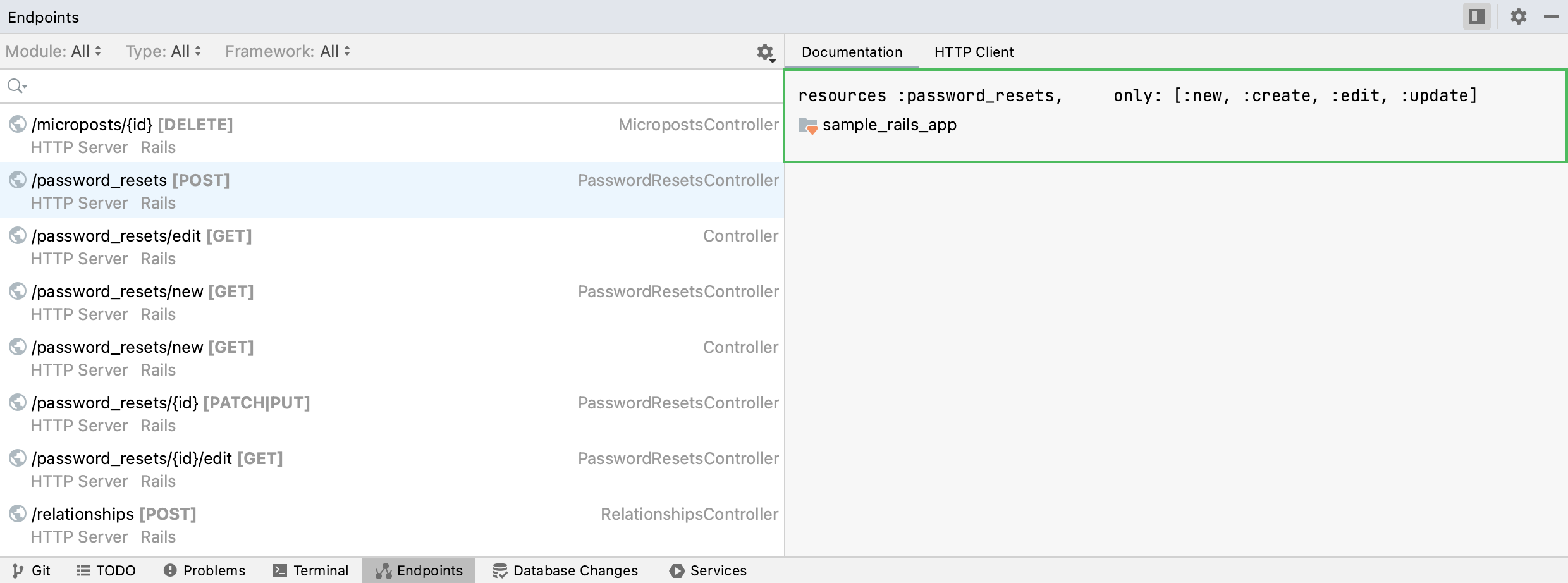Screen dimensions: 1568x583
Task: Click the package icon beside sample_rails_app
Action: pyautogui.click(x=808, y=125)
